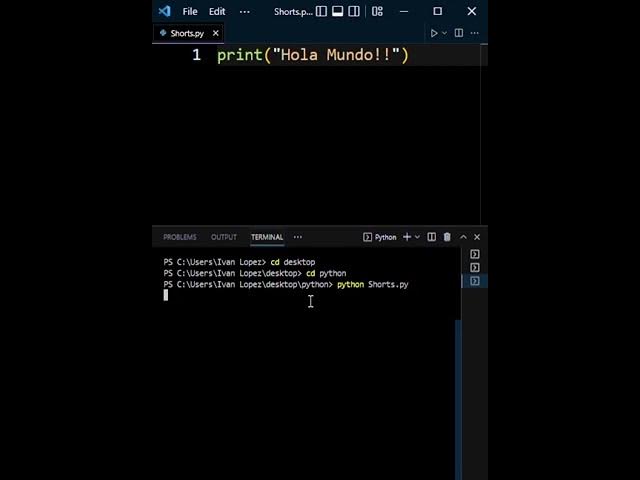Open editor More Actions ellipsis
The height and width of the screenshot is (480, 640).
pyautogui.click(x=474, y=33)
